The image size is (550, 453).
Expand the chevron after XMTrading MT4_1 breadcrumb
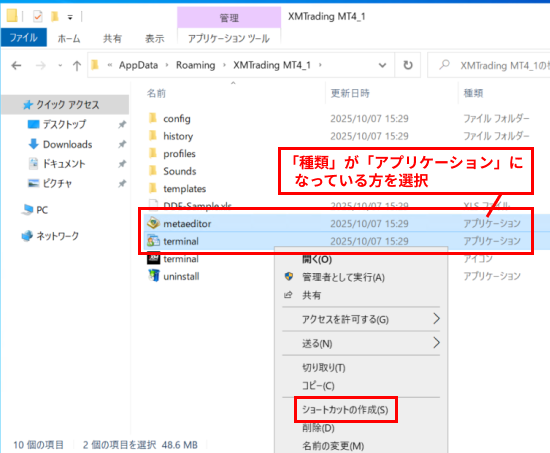tap(320, 65)
